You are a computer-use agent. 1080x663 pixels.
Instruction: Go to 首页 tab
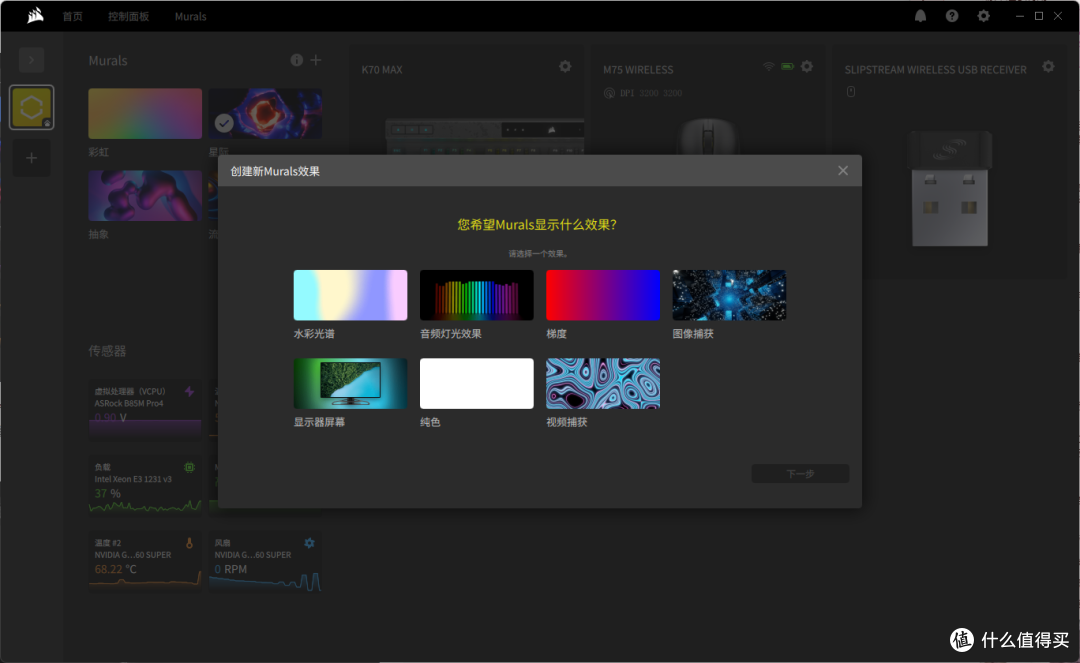[x=72, y=17]
